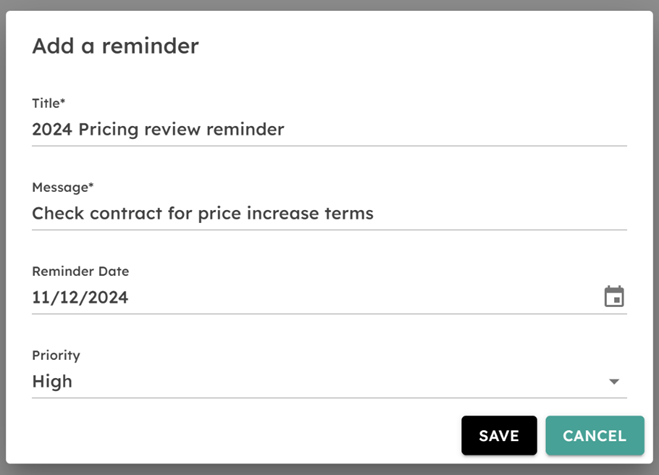Focus the Title input field
The height and width of the screenshot is (475, 659).
pos(329,129)
